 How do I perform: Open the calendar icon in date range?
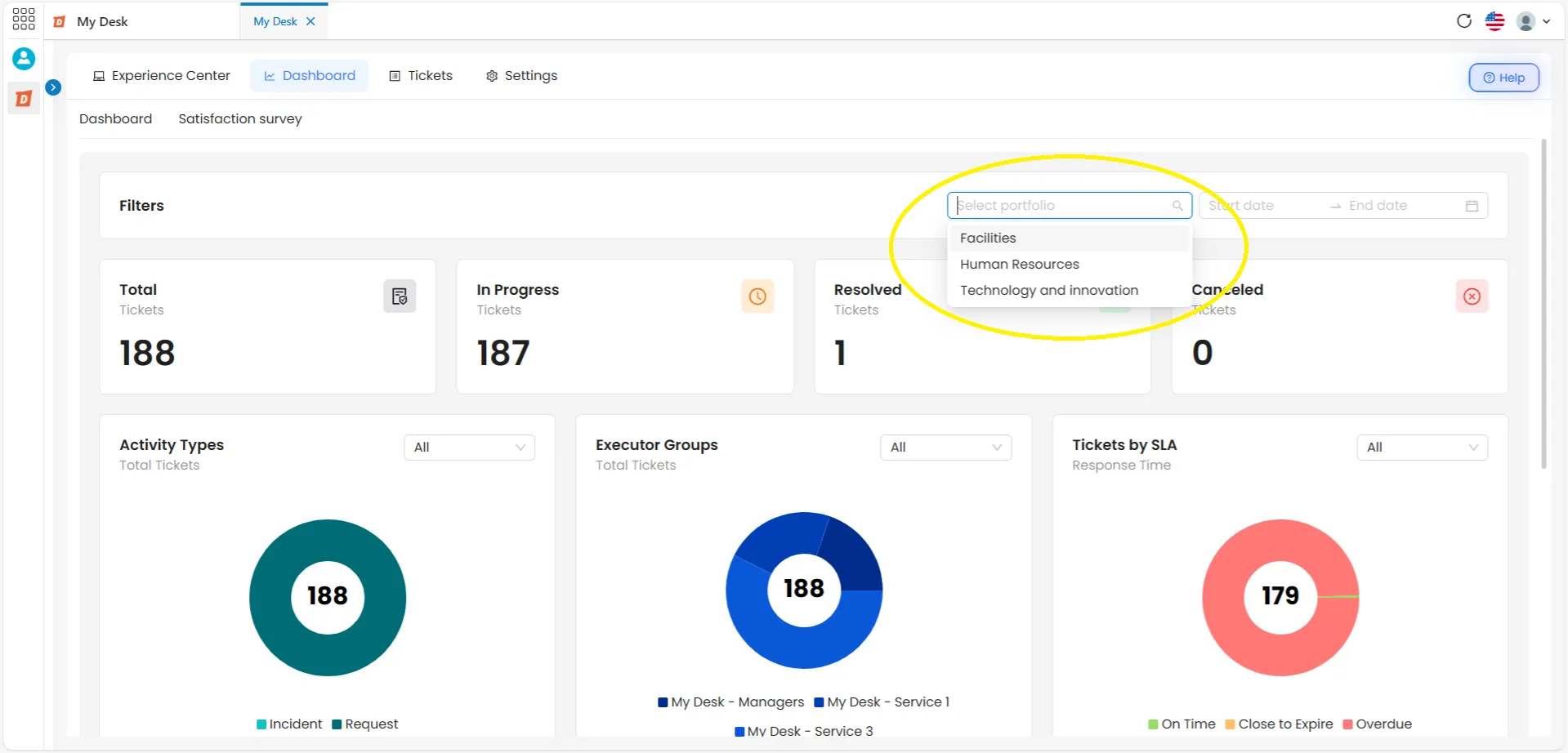(1472, 206)
